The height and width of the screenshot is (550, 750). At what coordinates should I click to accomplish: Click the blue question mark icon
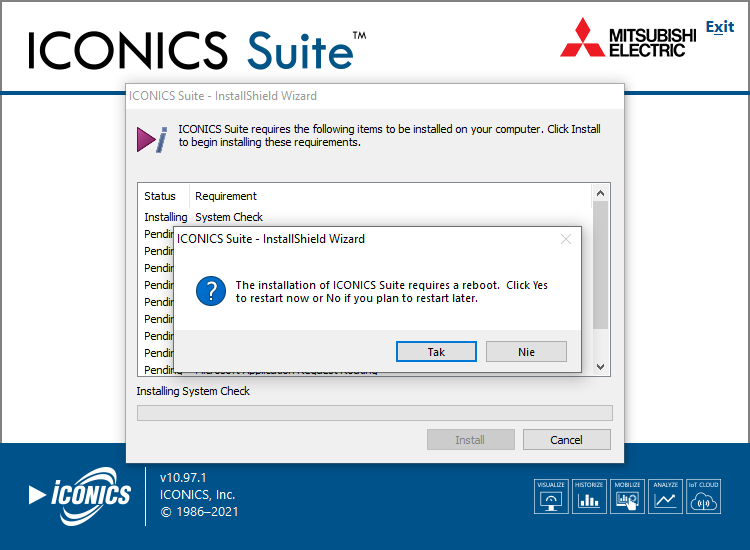[x=211, y=291]
